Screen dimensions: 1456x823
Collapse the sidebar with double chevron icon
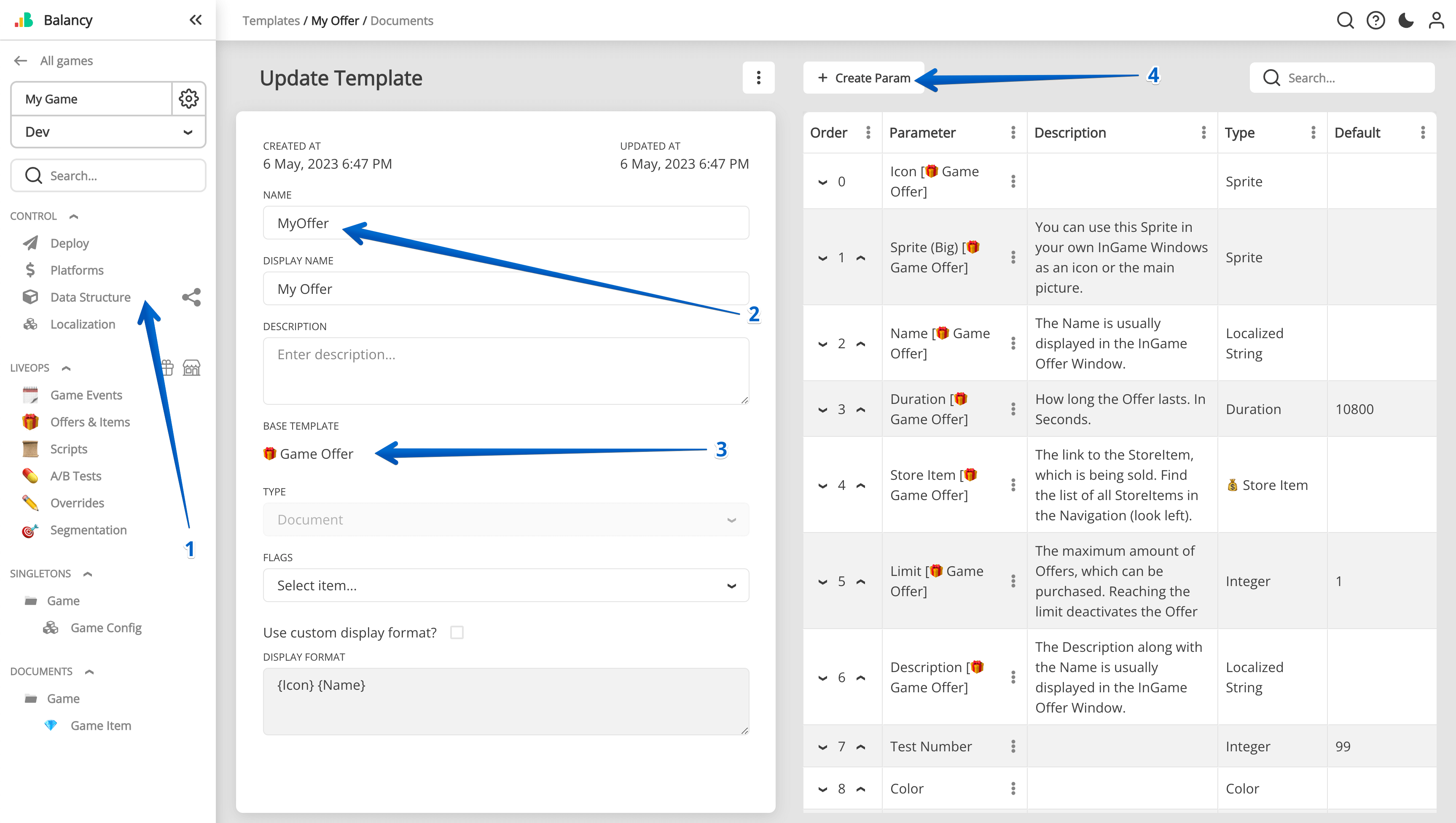pos(196,20)
